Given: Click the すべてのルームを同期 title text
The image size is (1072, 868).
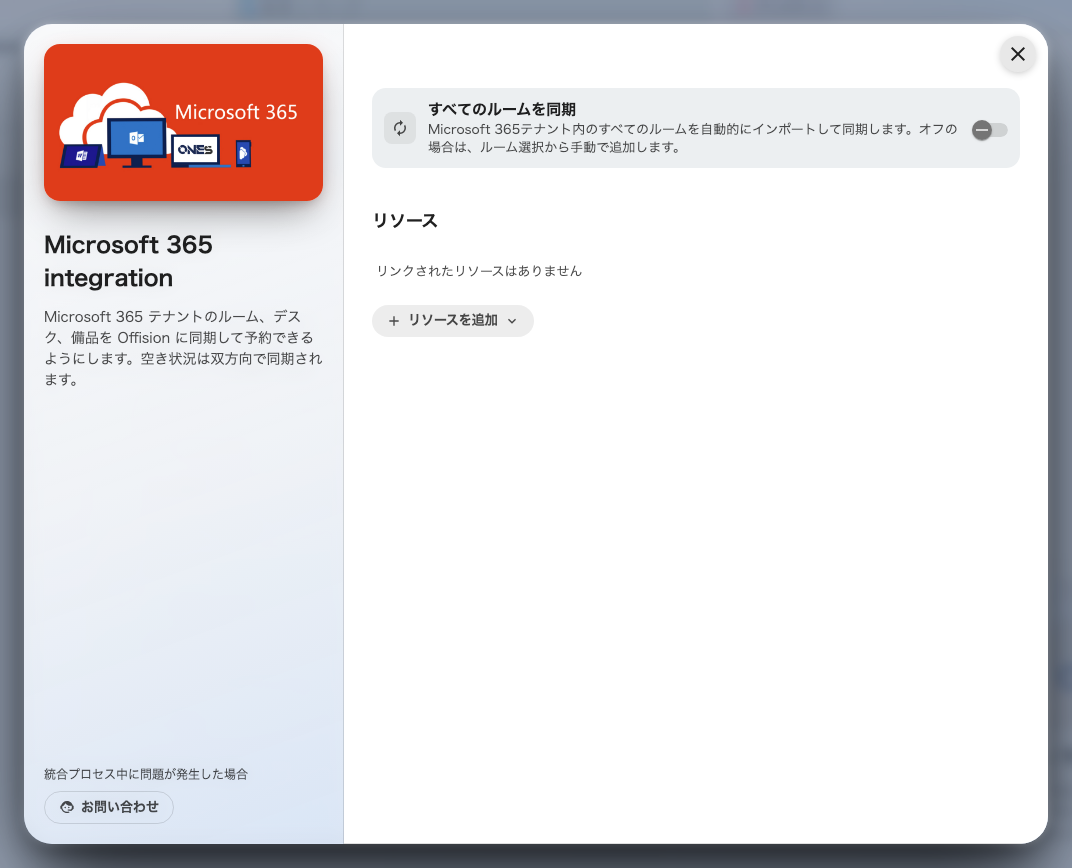Looking at the screenshot, I should (x=502, y=109).
